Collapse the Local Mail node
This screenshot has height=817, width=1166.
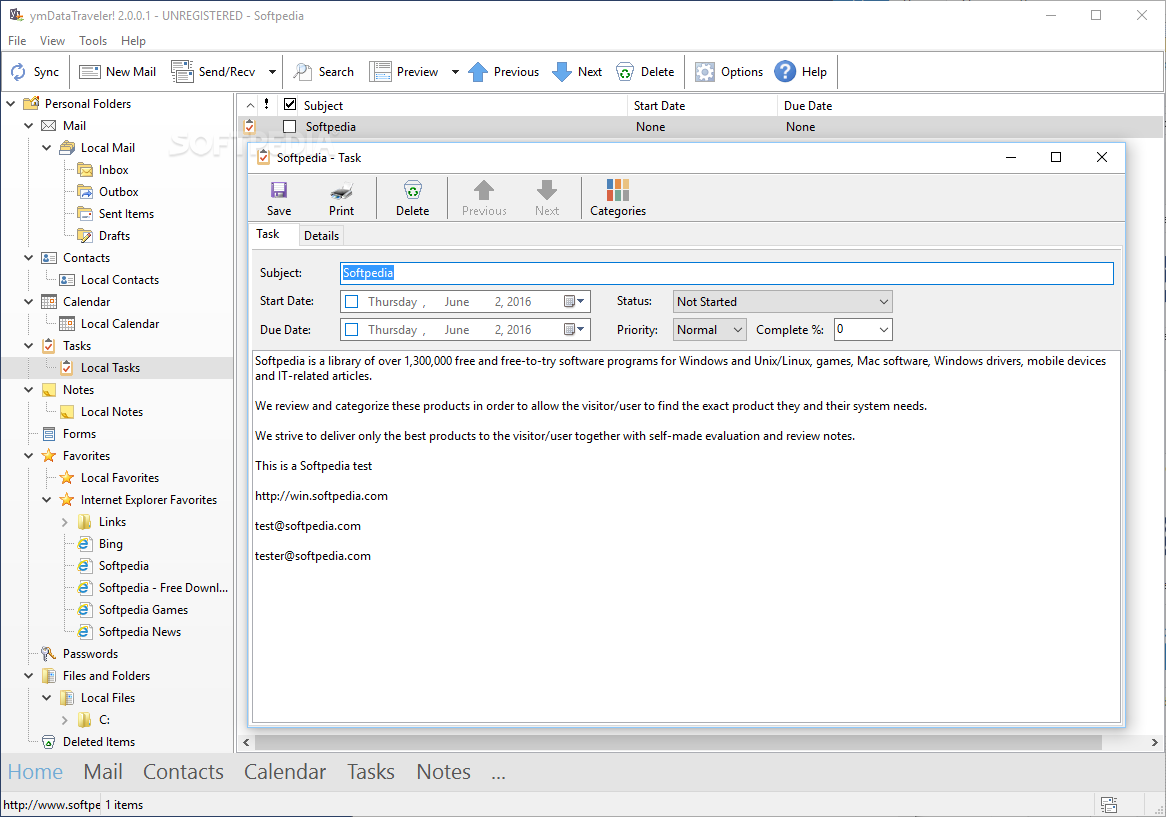(x=46, y=148)
